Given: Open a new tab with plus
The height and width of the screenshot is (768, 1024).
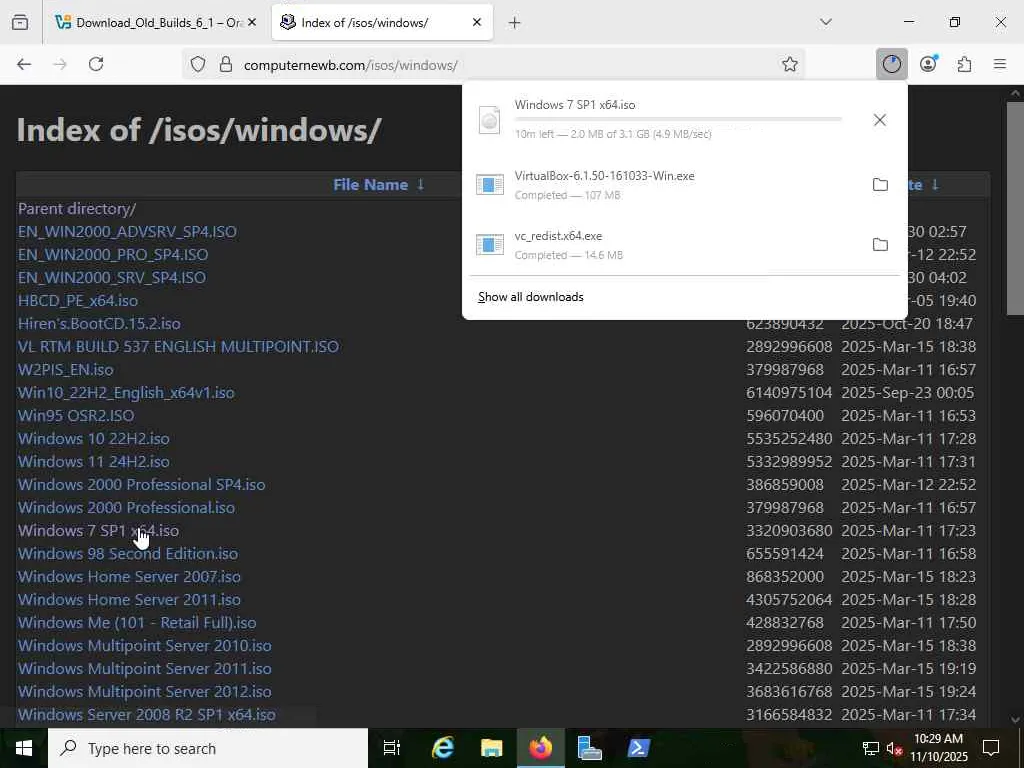Looking at the screenshot, I should pyautogui.click(x=515, y=23).
